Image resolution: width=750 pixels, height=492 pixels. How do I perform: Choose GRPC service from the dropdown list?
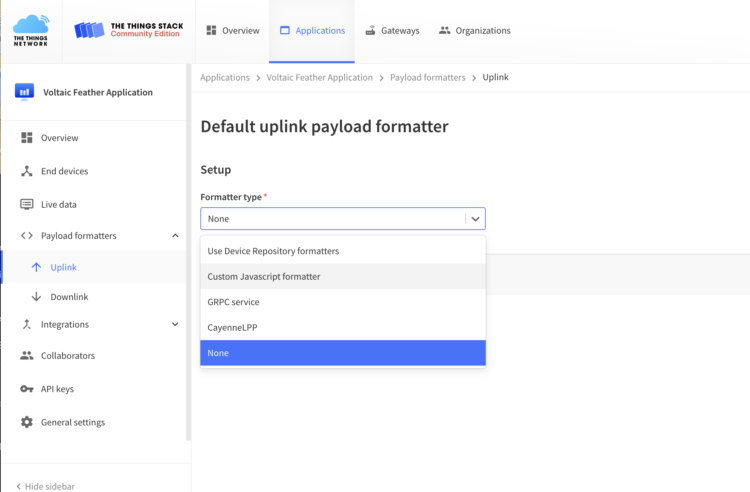(x=343, y=302)
